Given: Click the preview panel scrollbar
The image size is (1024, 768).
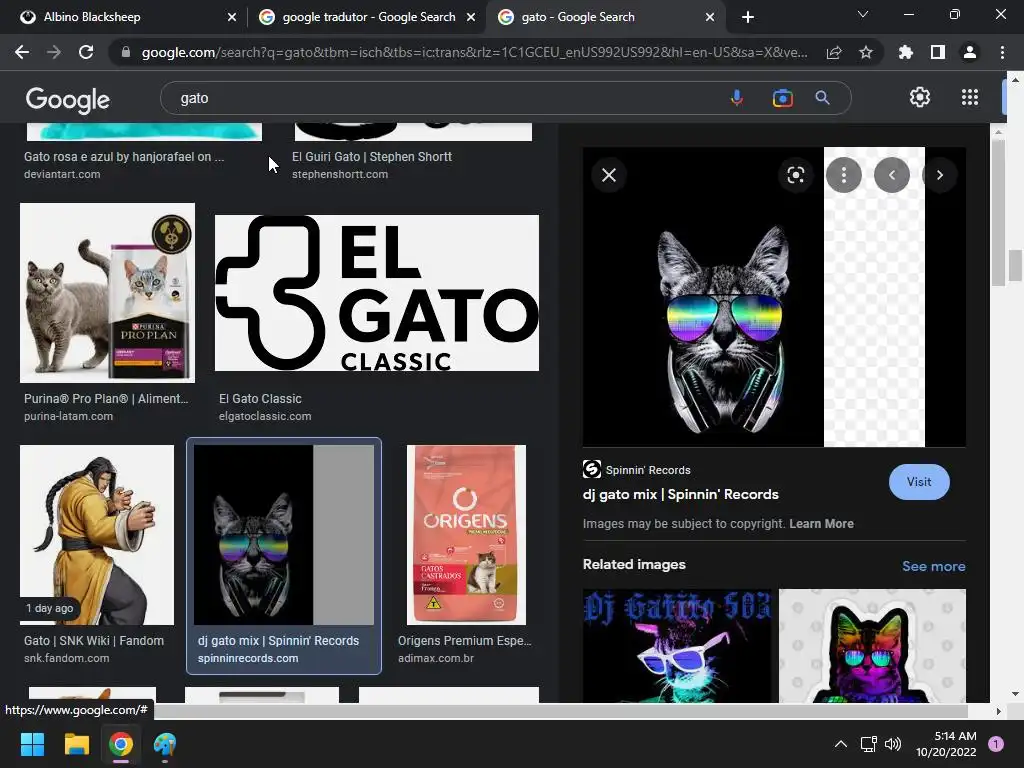Looking at the screenshot, I should pyautogui.click(x=999, y=212).
